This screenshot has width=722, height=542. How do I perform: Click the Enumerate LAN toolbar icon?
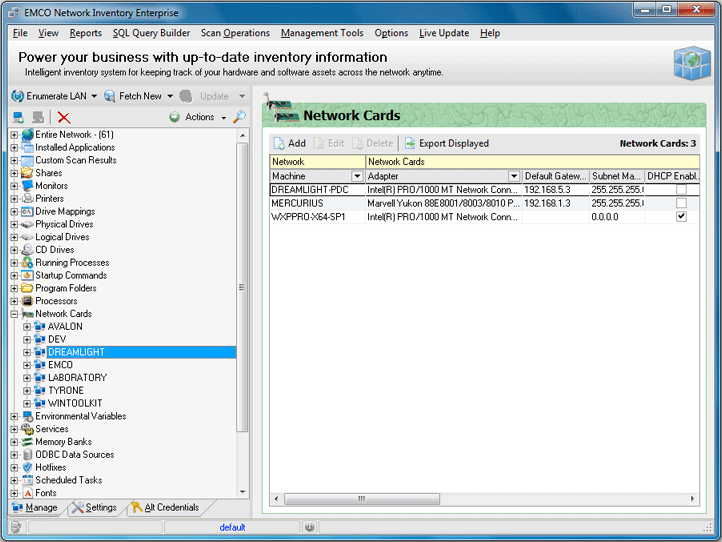tap(17, 96)
